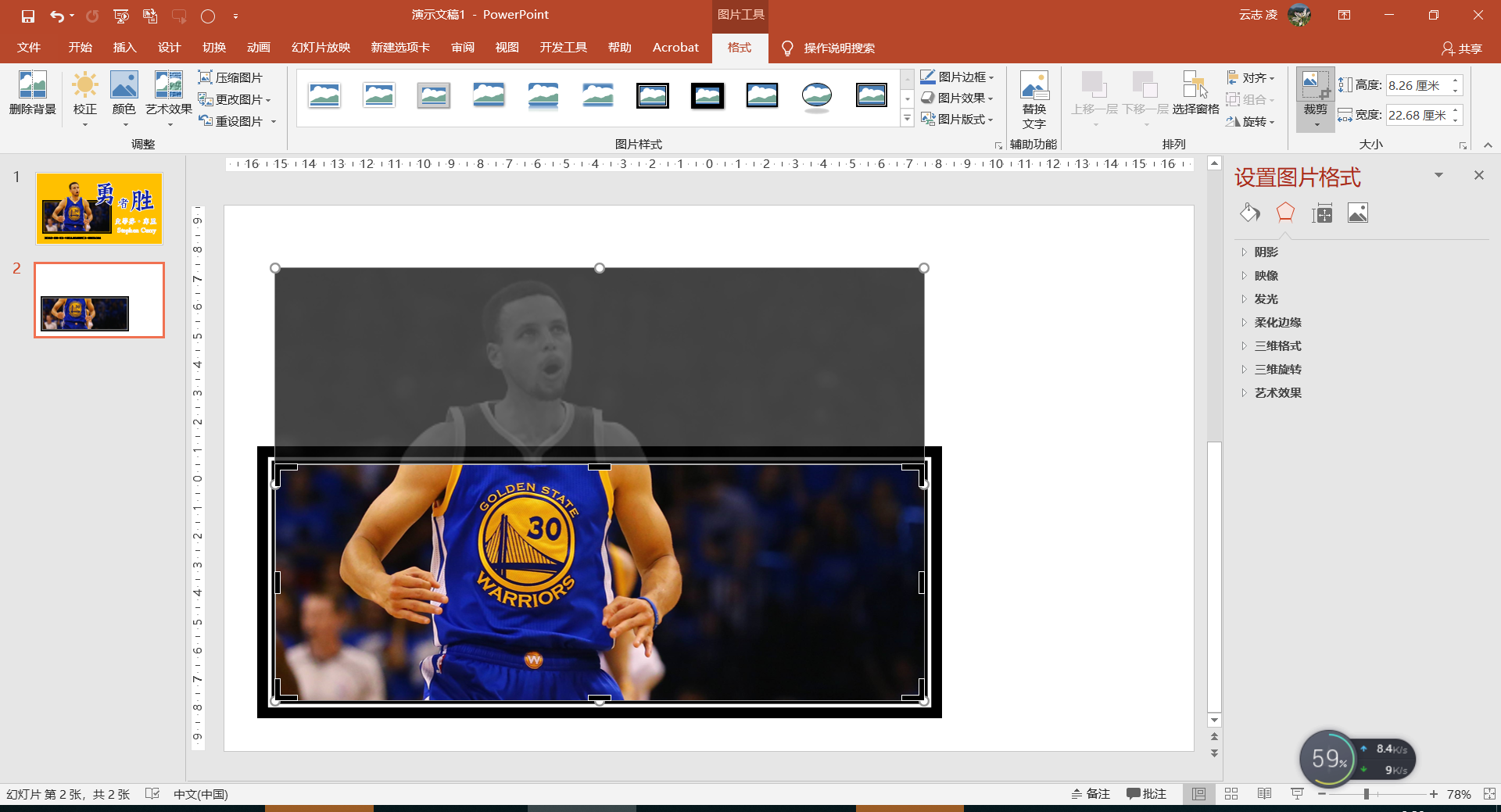This screenshot has width=1501, height=812.
Task: Open the Picture Border (图片边框) dropdown
Action: pos(957,77)
